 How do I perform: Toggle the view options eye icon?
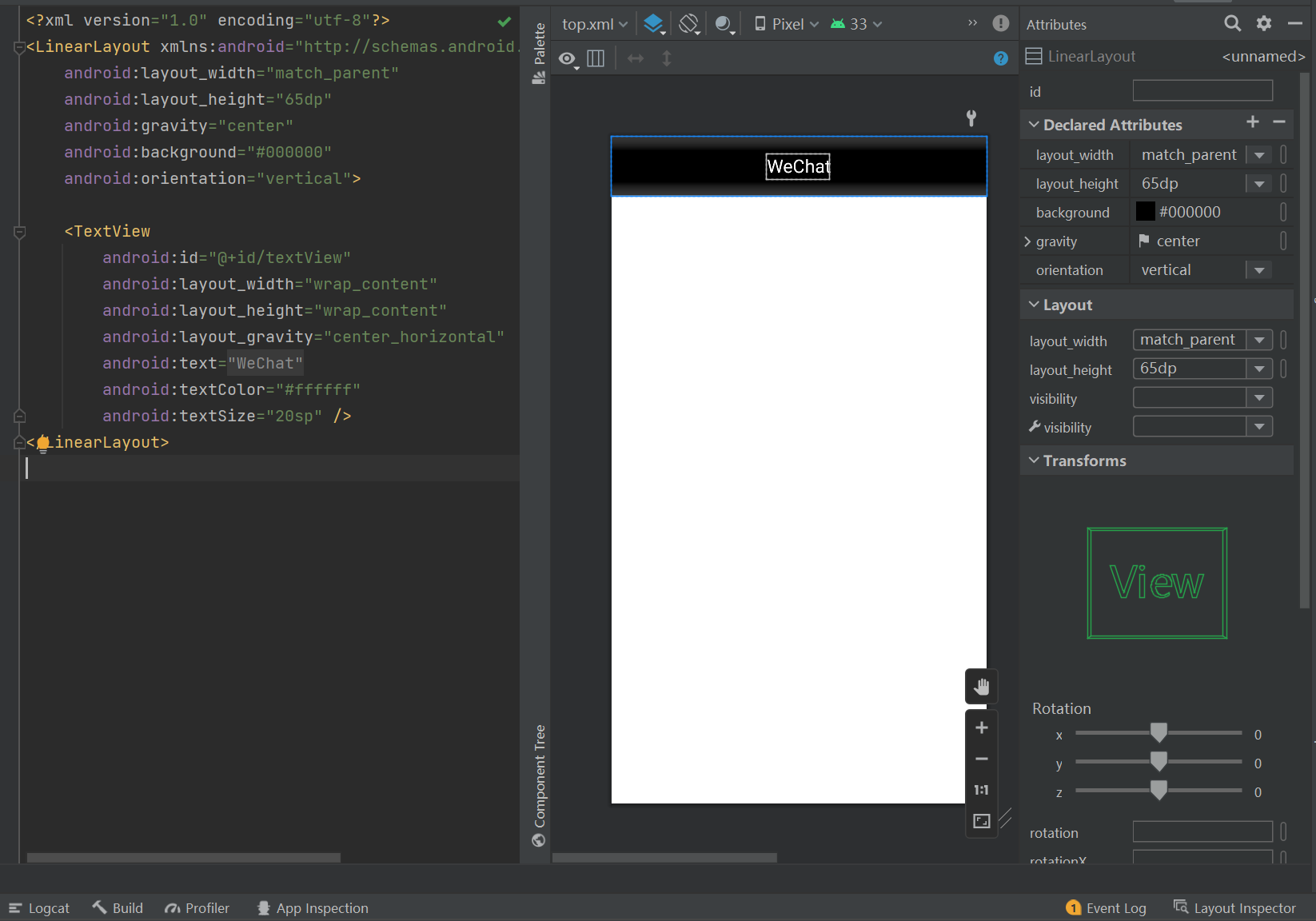[x=567, y=58]
